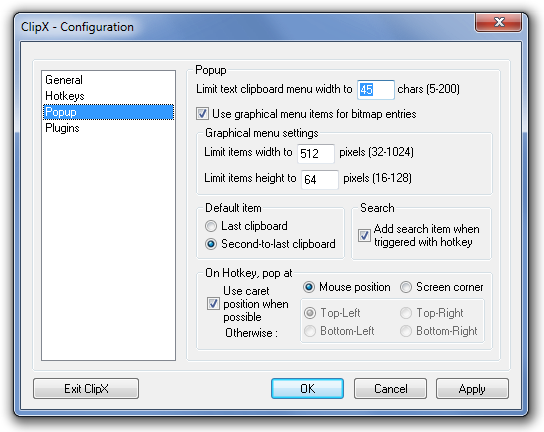
Task: Select Last clipboard as default item
Action: [x=211, y=226]
